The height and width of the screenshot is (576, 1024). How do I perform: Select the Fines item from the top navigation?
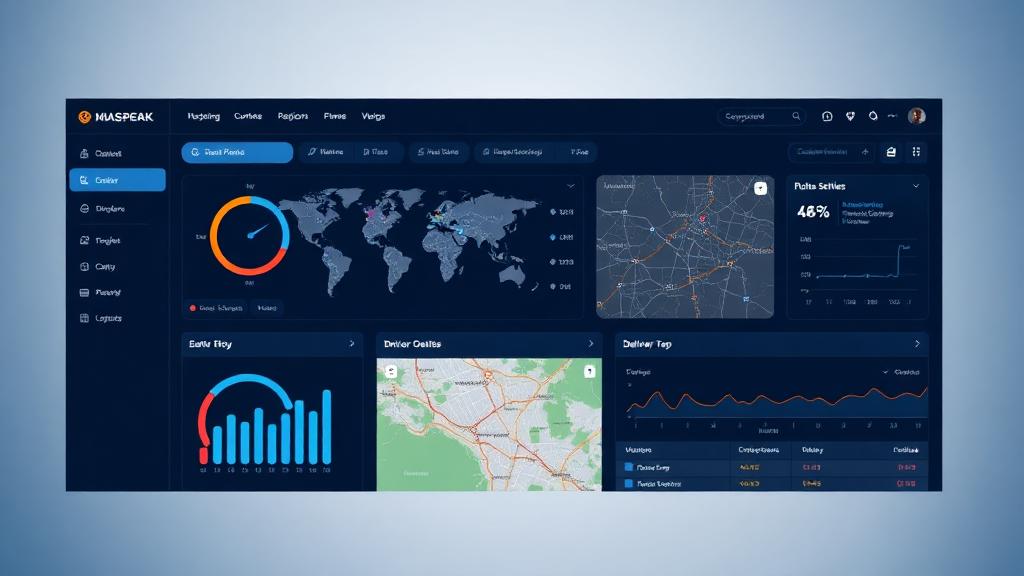335,116
